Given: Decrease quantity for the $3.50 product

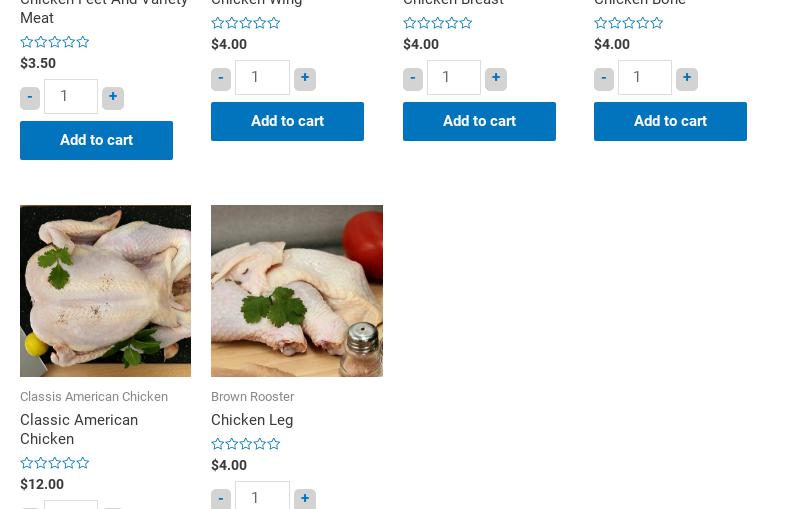Looking at the screenshot, I should 30,97.
